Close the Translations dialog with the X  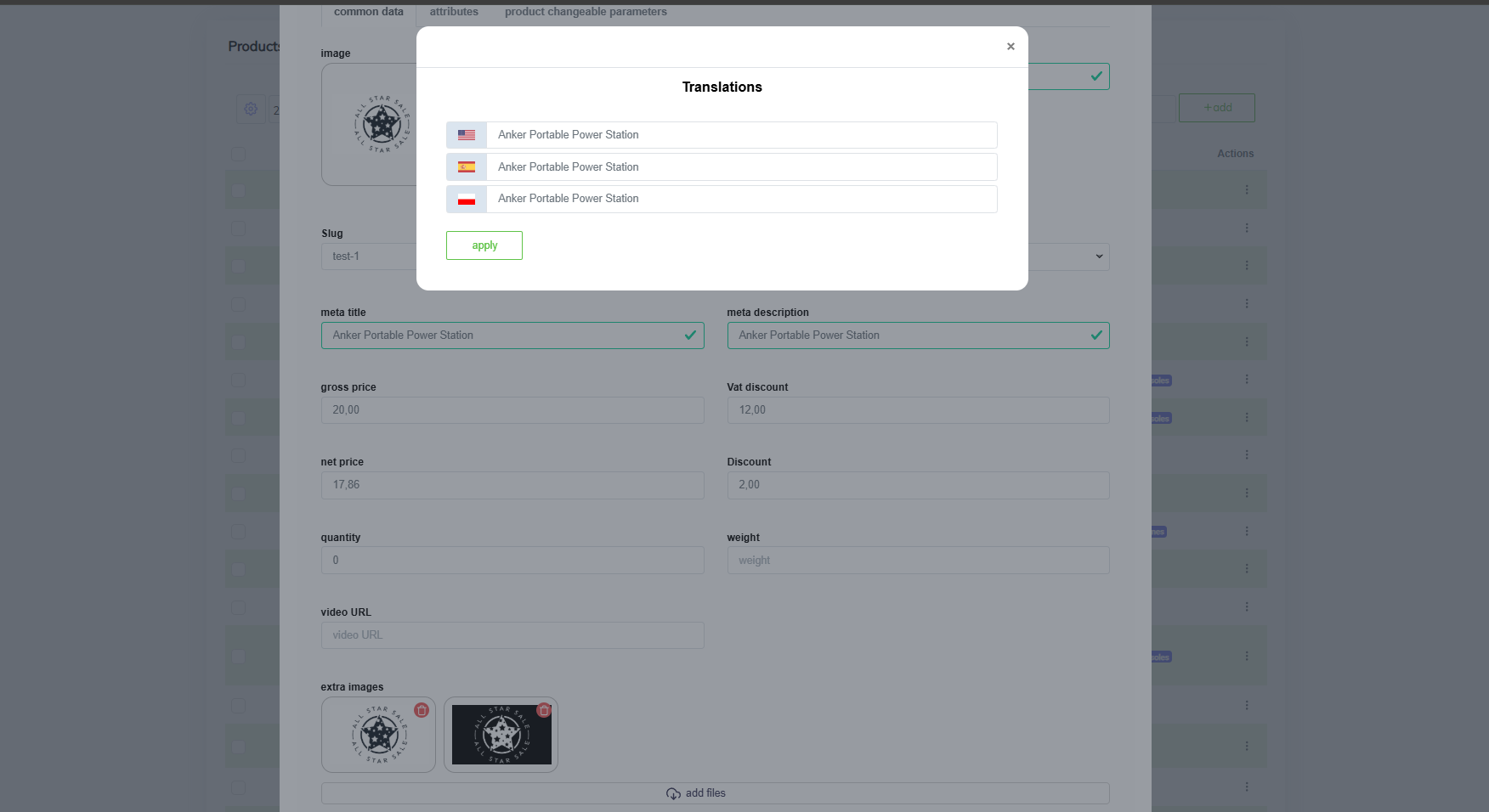coord(1011,47)
